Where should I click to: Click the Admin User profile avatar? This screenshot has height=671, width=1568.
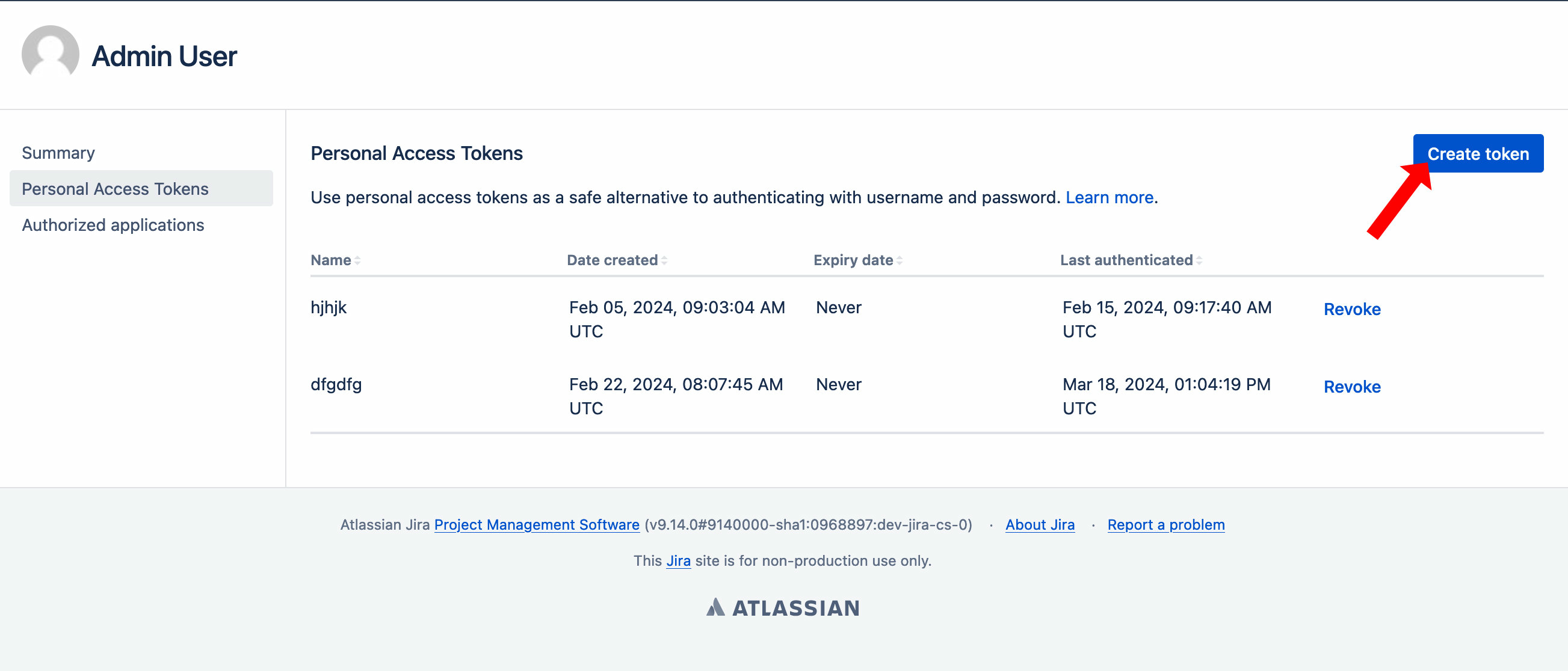(50, 55)
